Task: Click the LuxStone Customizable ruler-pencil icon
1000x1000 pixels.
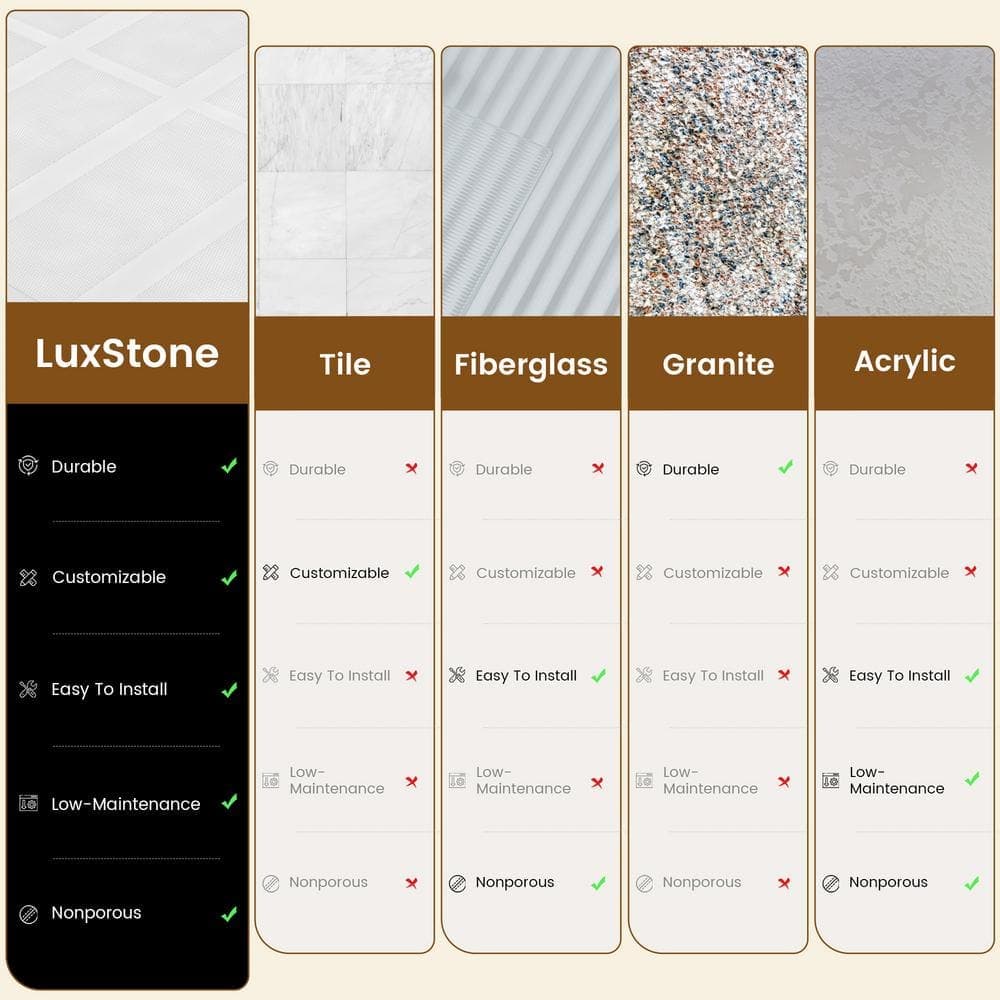Action: pyautogui.click(x=28, y=577)
